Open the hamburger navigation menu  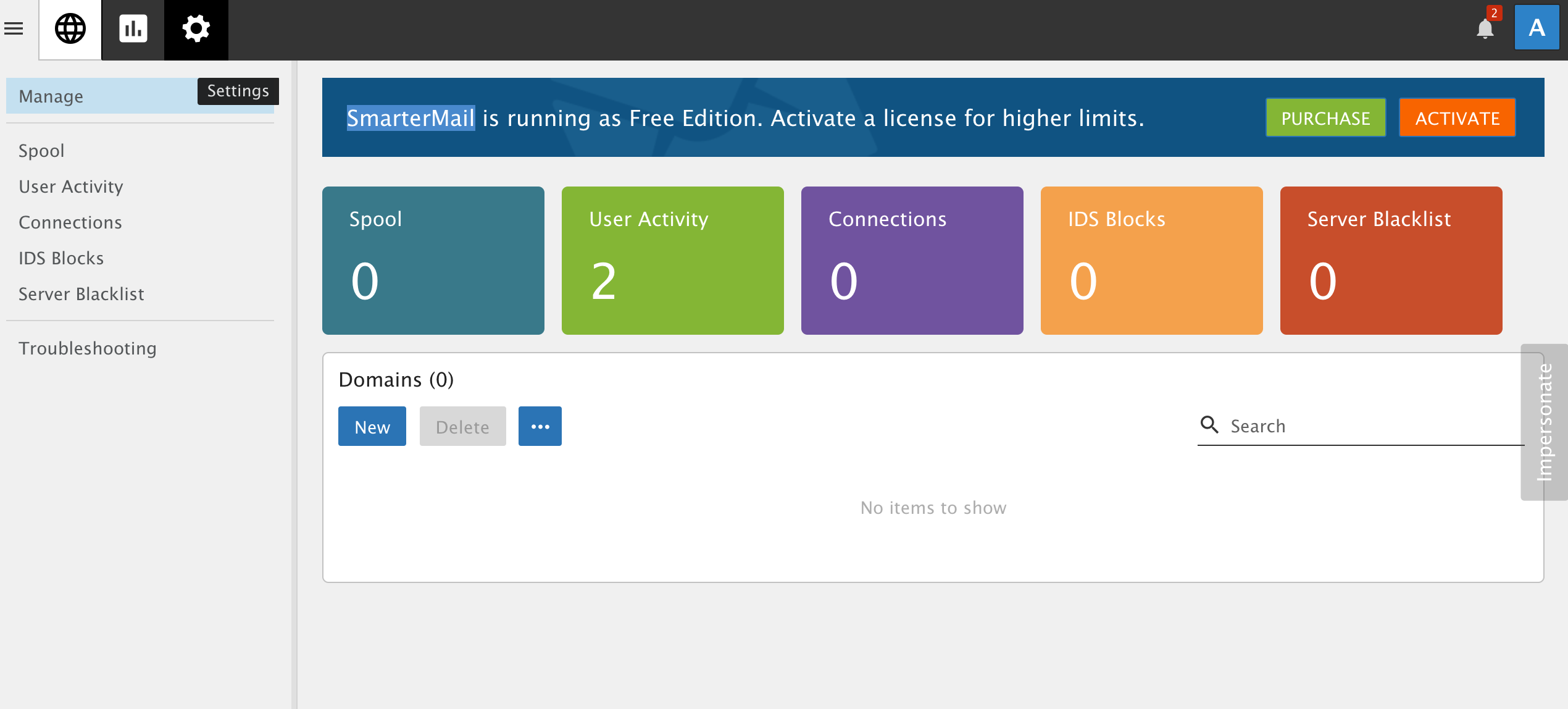click(14, 28)
